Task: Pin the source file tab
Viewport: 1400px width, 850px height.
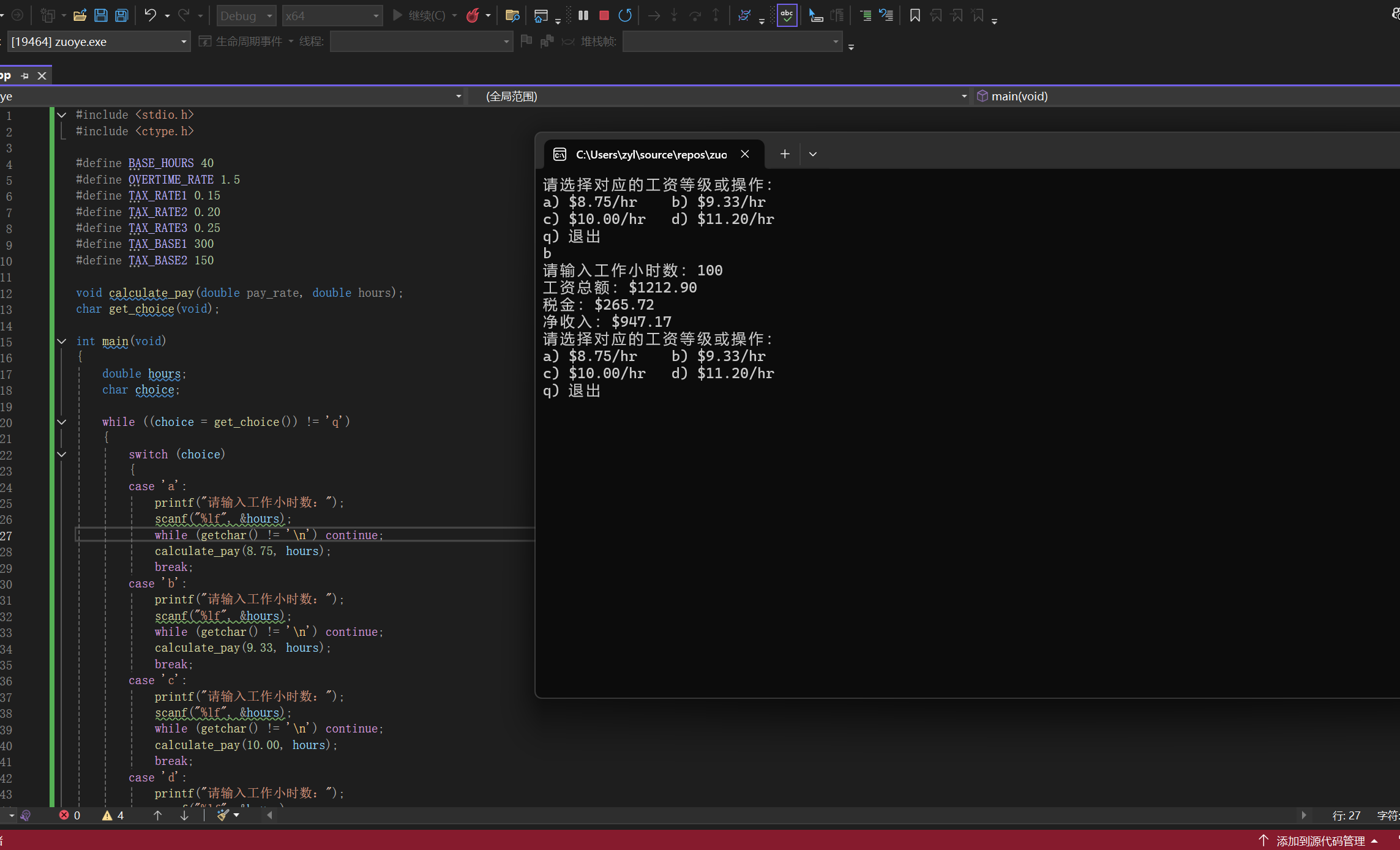Action: coord(24,76)
